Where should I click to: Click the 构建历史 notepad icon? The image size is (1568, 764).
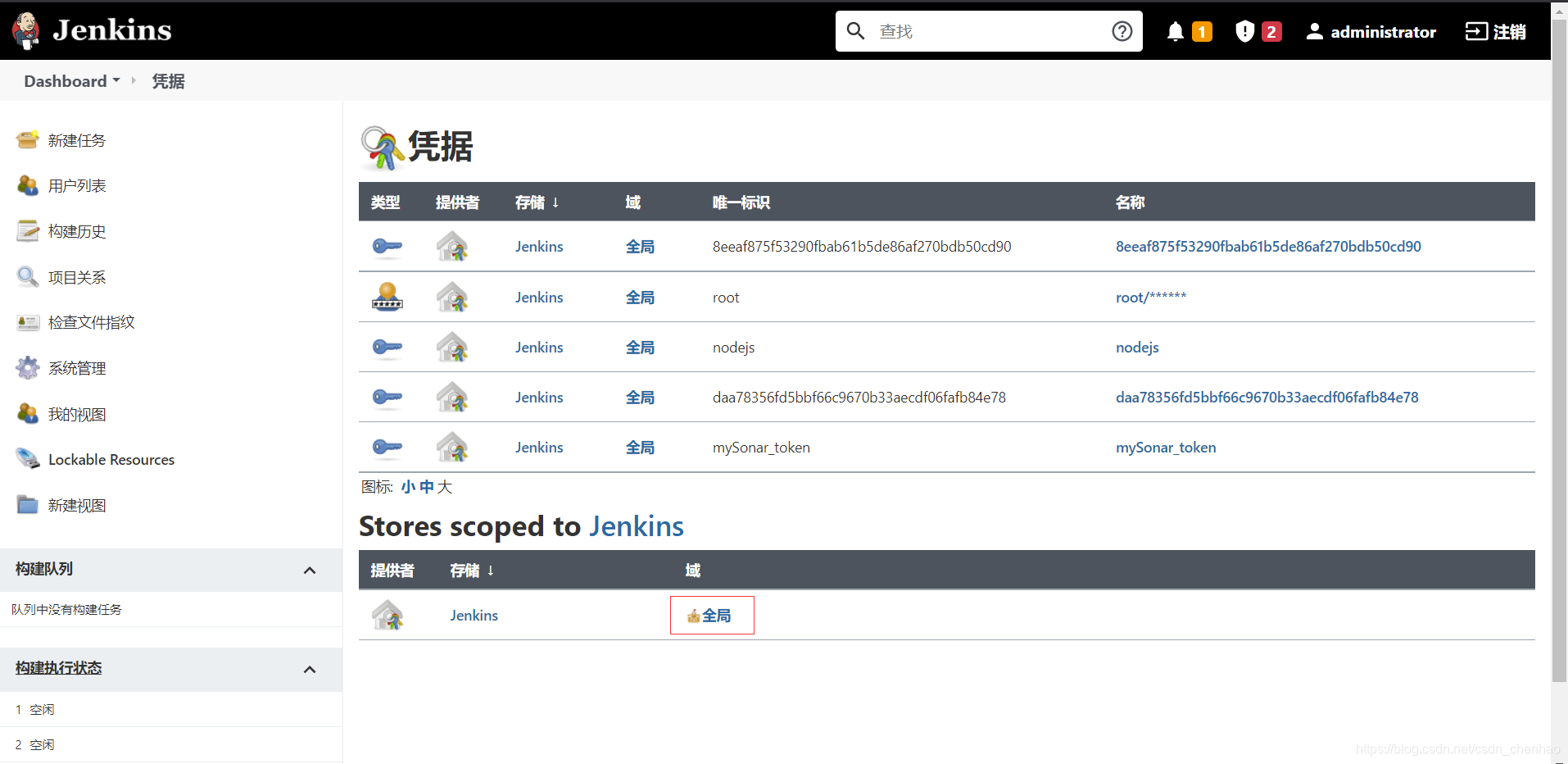click(x=28, y=231)
